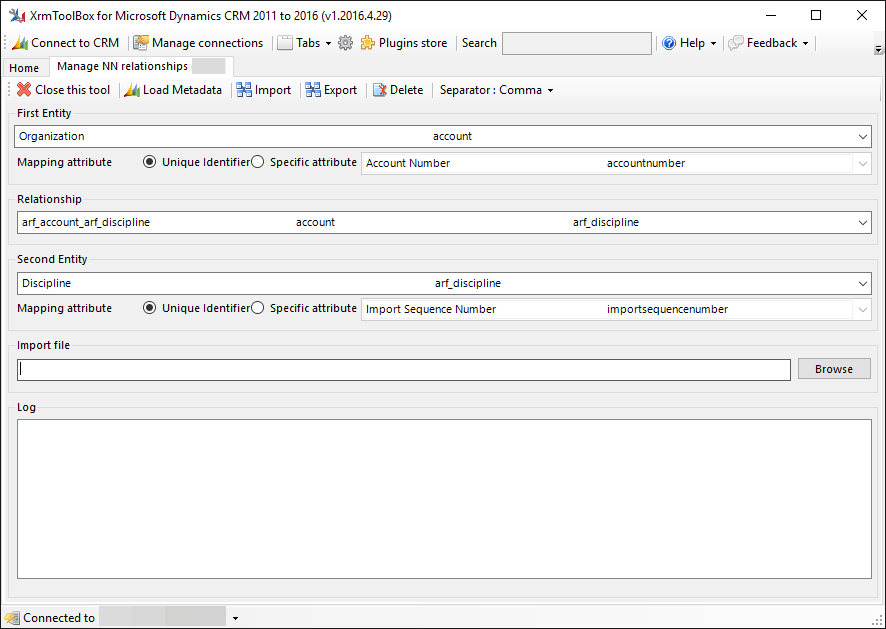886x629 pixels.
Task: Click the Browse button
Action: click(x=834, y=369)
